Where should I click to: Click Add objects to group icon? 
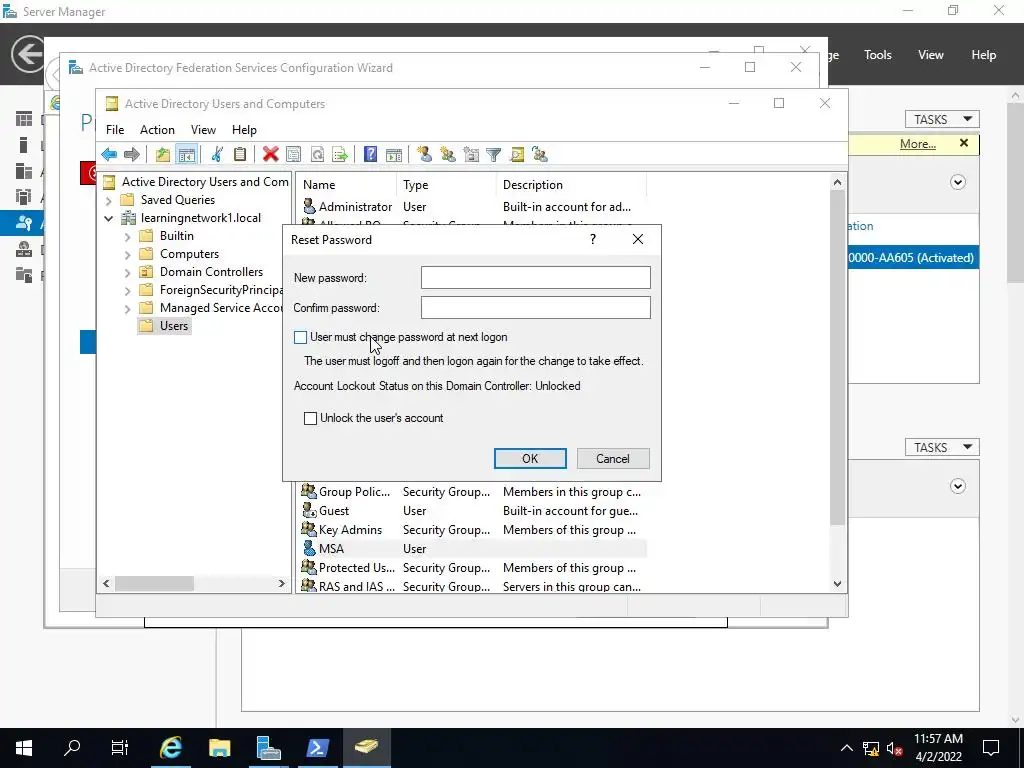tap(540, 155)
